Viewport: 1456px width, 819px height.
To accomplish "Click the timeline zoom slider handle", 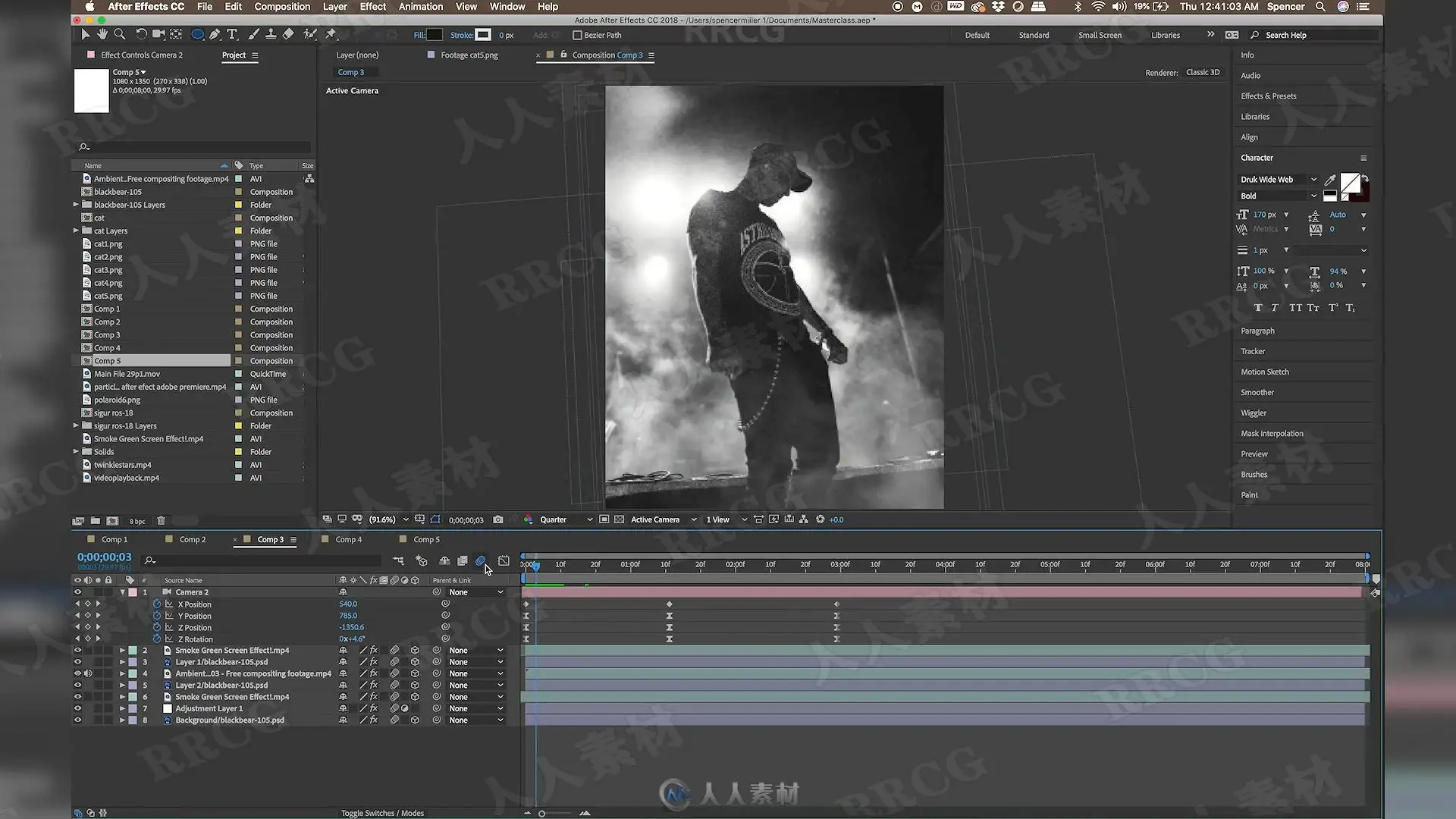I will 541,814.
